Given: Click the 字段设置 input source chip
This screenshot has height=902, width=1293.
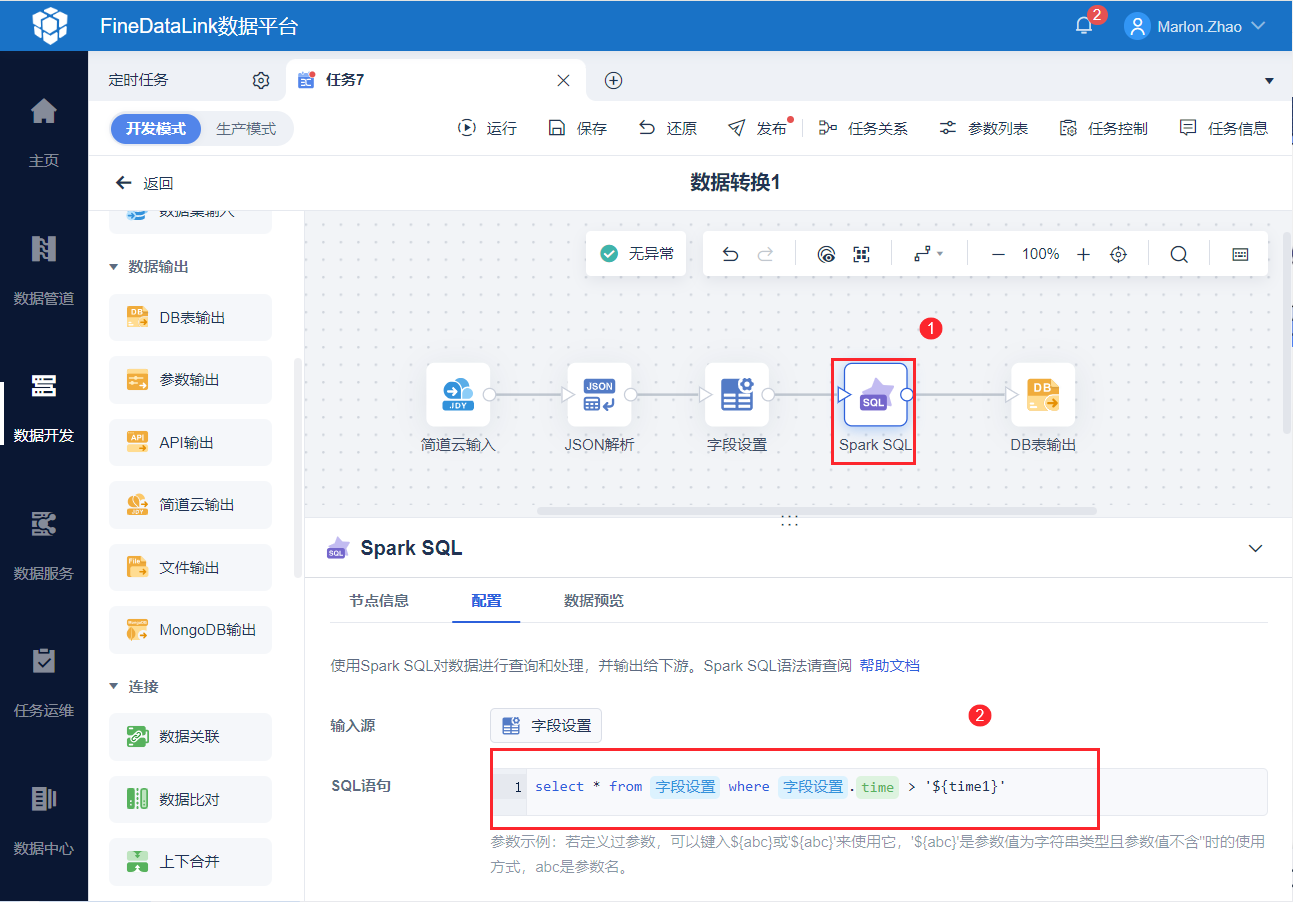Looking at the screenshot, I should [x=546, y=726].
